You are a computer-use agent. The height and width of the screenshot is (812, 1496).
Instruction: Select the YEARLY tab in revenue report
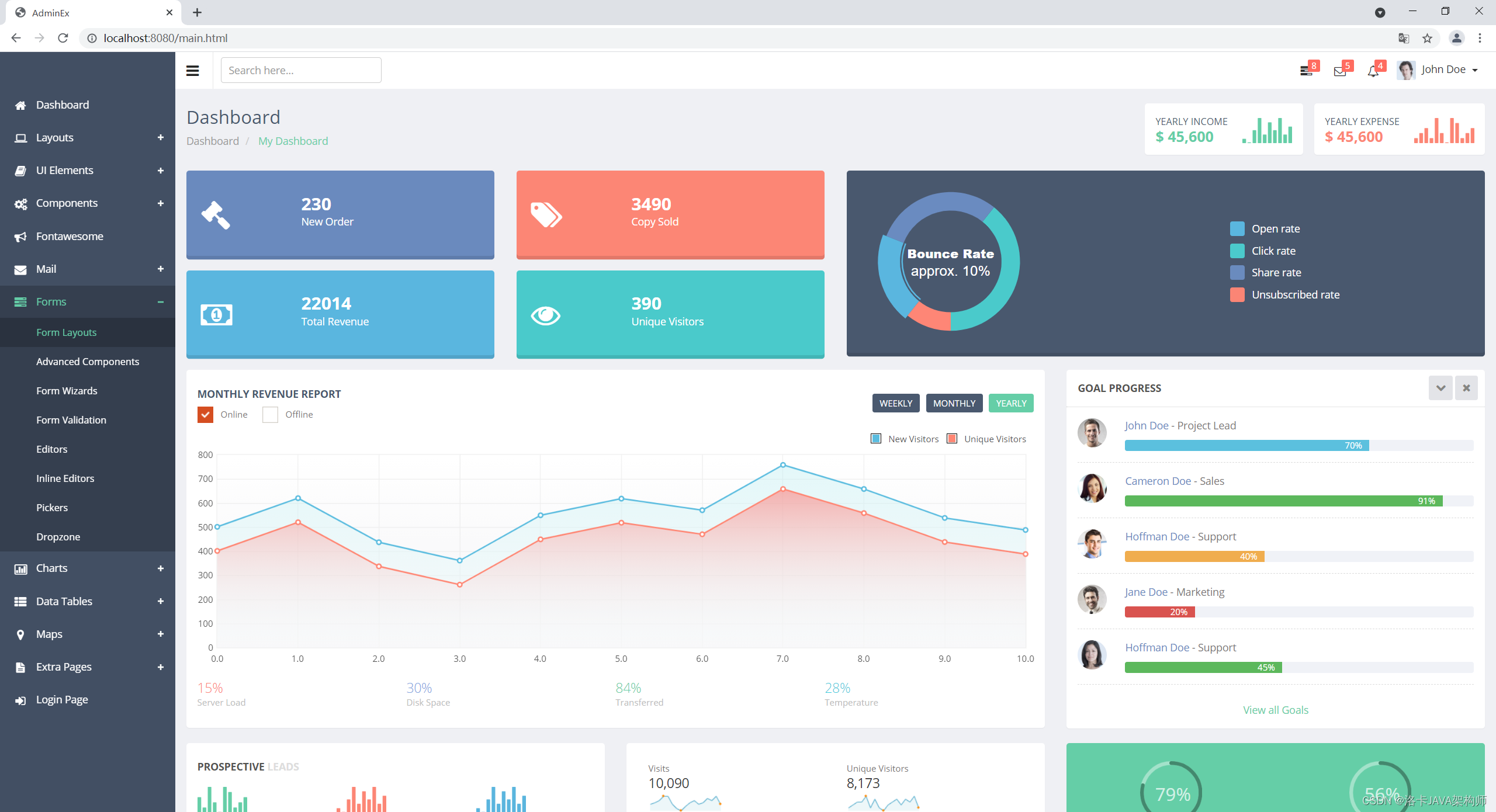[1009, 403]
